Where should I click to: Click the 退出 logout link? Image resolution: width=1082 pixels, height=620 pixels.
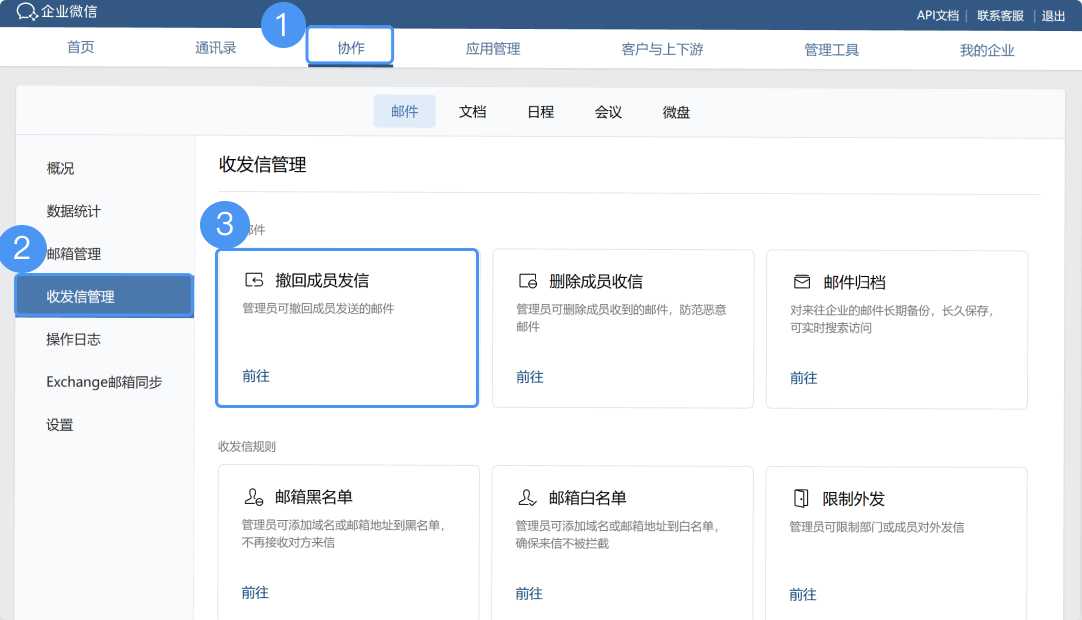coord(1053,15)
